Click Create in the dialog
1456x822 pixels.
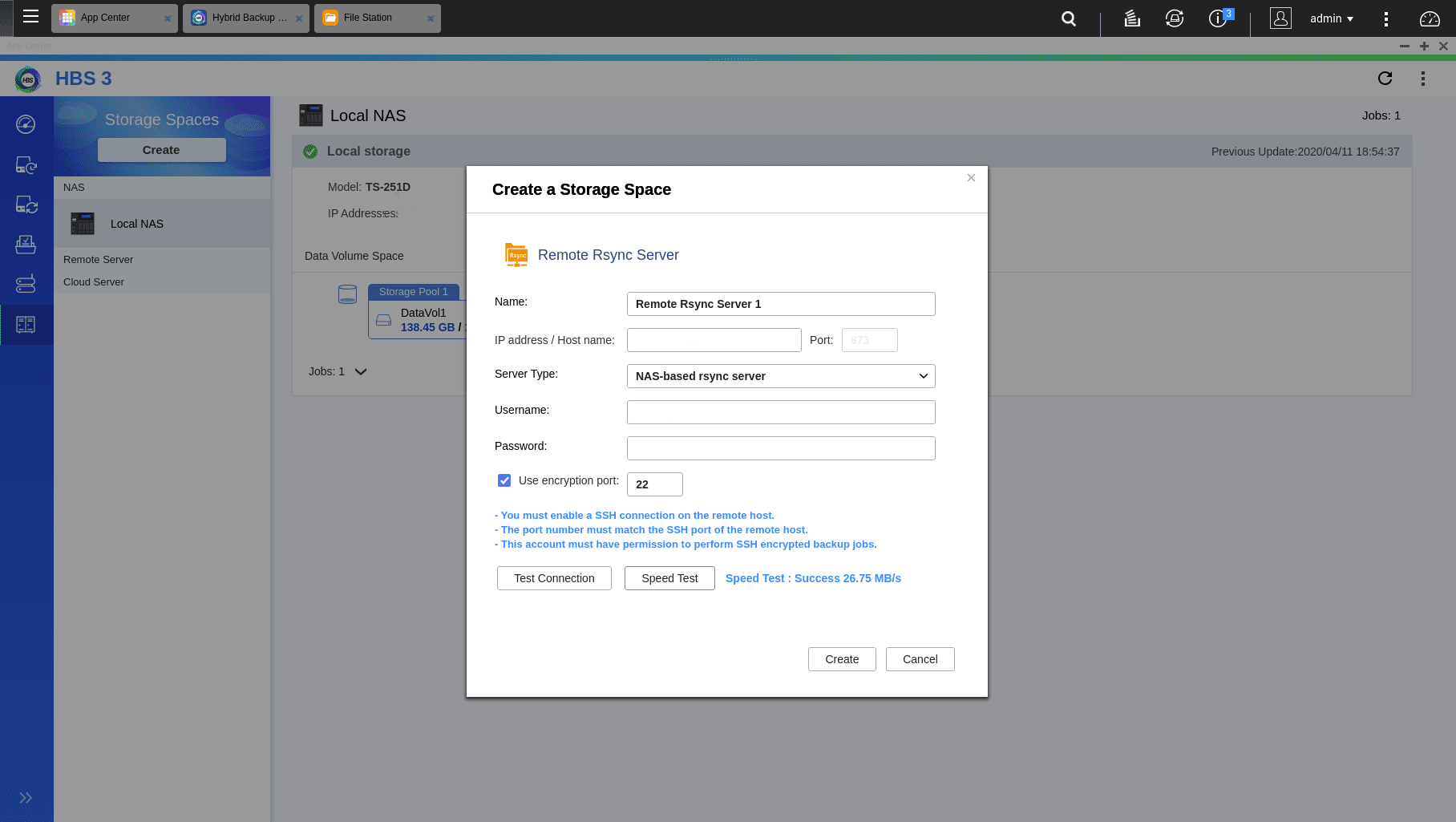(x=842, y=659)
